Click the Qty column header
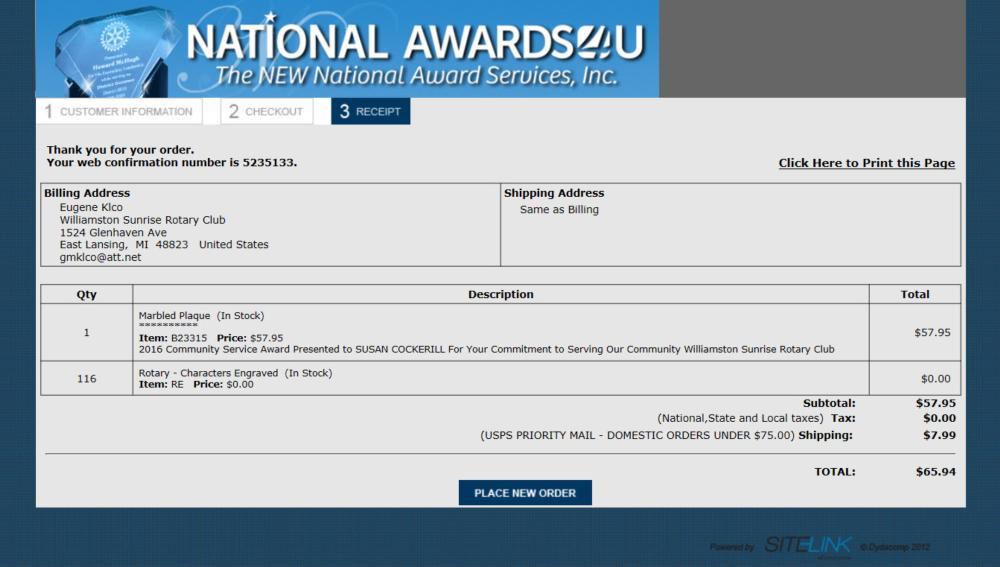The height and width of the screenshot is (567, 1000). pyautogui.click(x=87, y=294)
